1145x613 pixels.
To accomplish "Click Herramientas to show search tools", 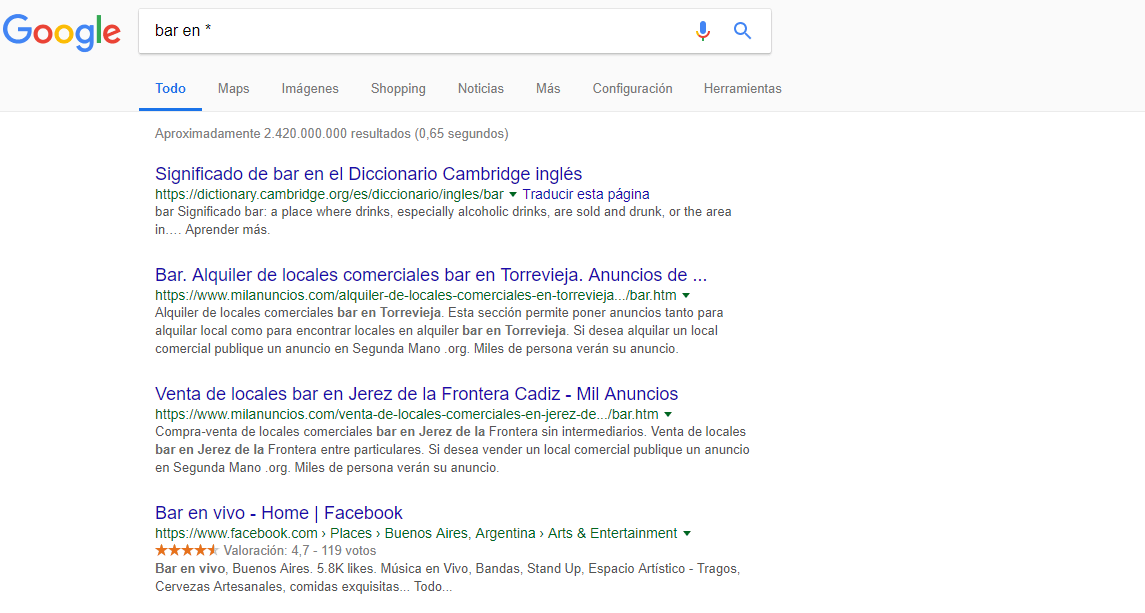I will (742, 88).
